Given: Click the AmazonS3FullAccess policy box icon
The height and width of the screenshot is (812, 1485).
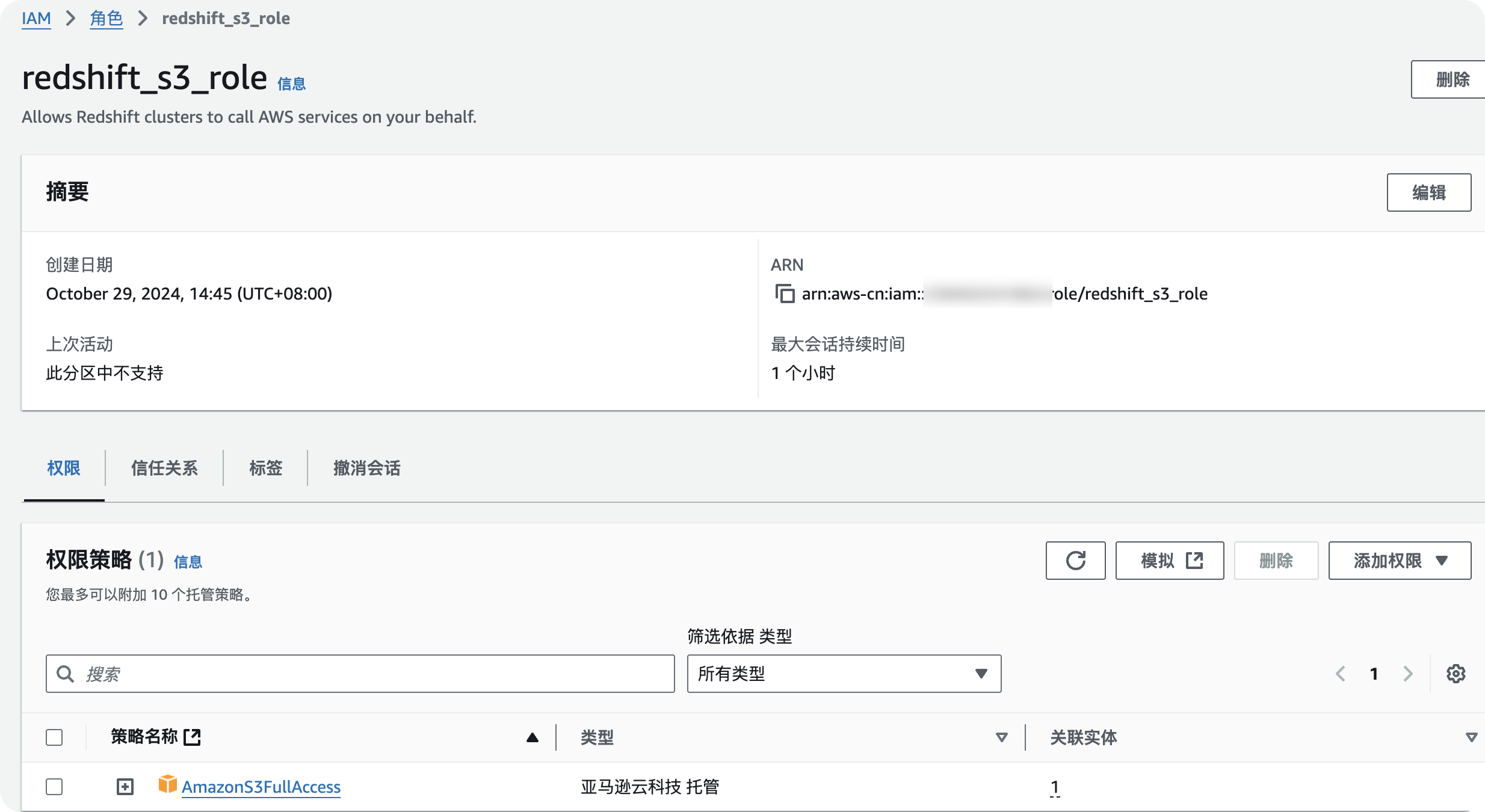Looking at the screenshot, I should click(x=167, y=784).
